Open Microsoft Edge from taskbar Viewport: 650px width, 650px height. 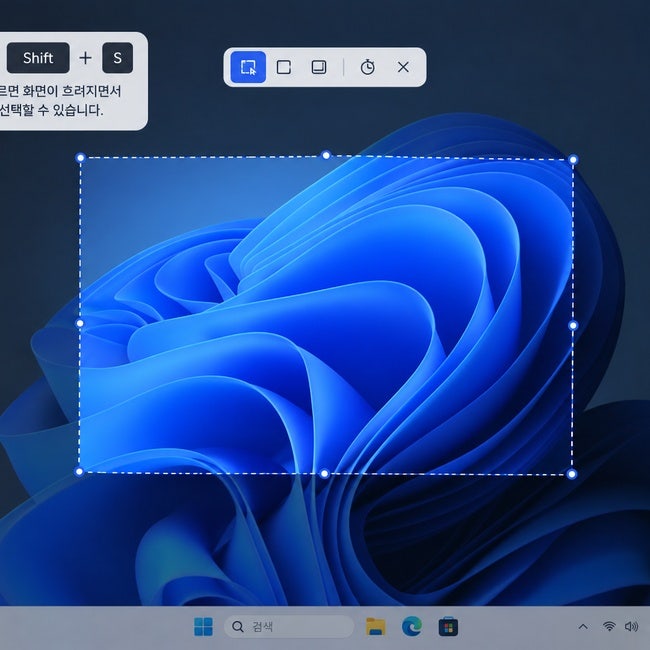[412, 626]
